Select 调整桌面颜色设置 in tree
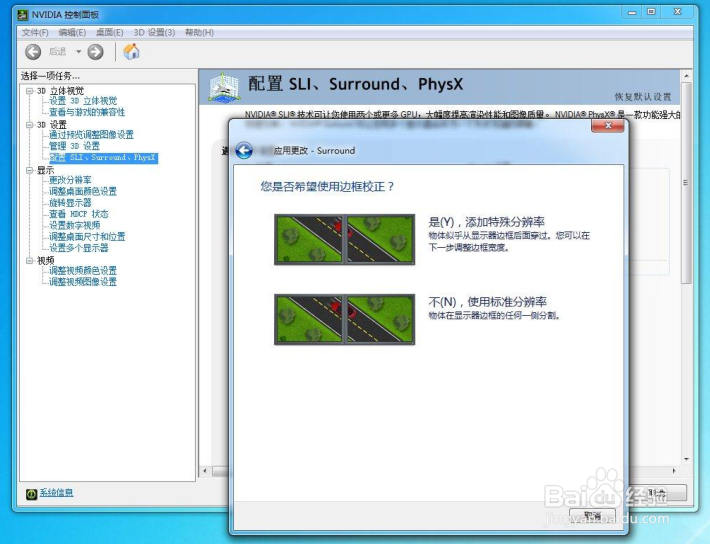710x544 pixels. [83, 192]
